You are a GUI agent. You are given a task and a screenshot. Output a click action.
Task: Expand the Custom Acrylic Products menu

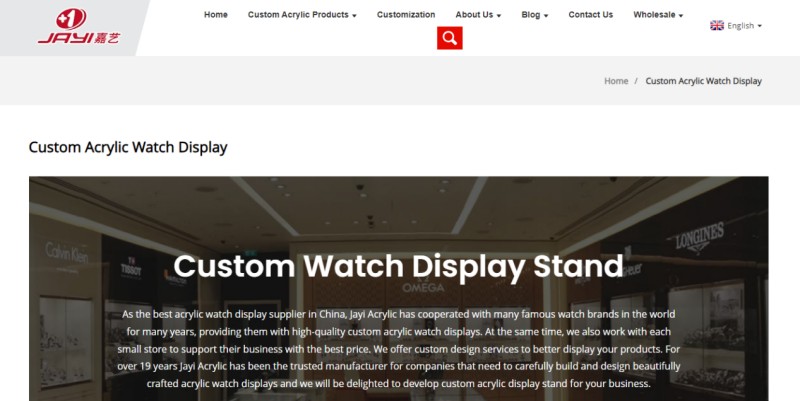[302, 15]
